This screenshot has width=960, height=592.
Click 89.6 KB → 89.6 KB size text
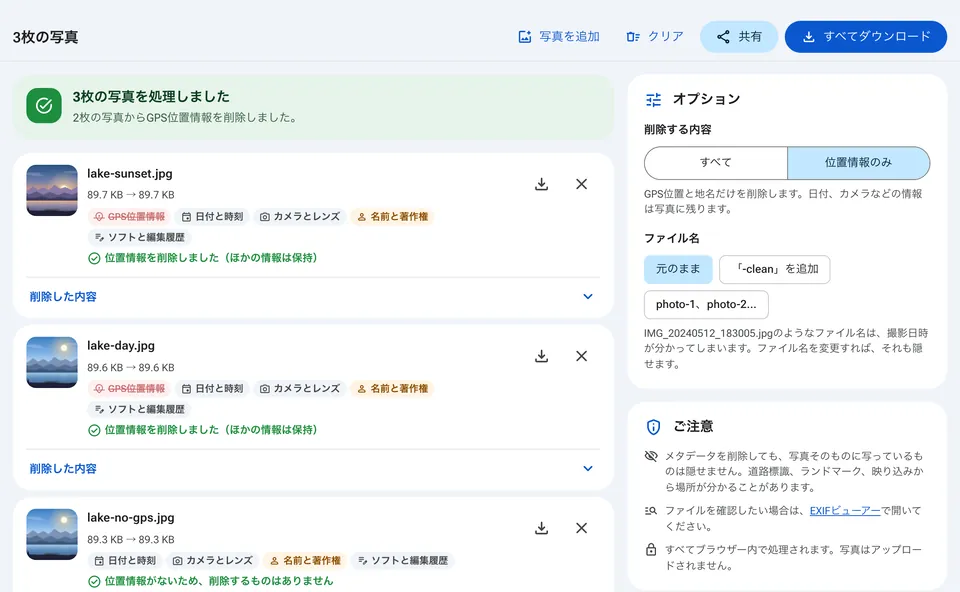tap(130, 367)
